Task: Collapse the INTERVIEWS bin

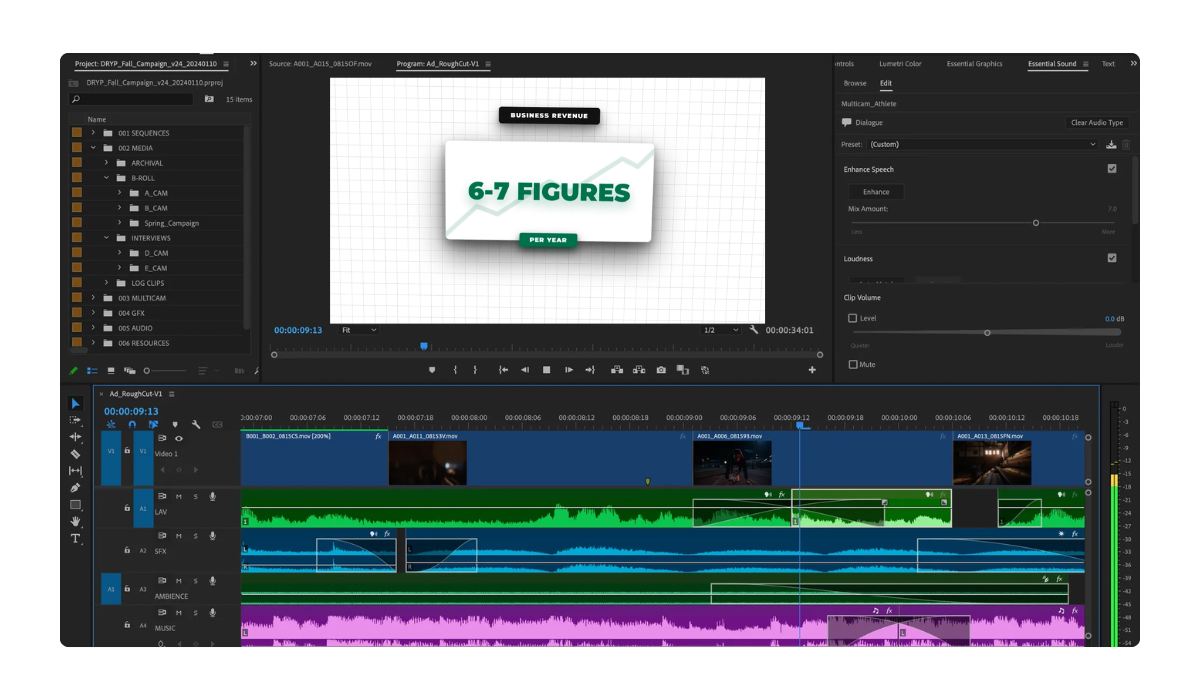Action: pyautogui.click(x=106, y=238)
